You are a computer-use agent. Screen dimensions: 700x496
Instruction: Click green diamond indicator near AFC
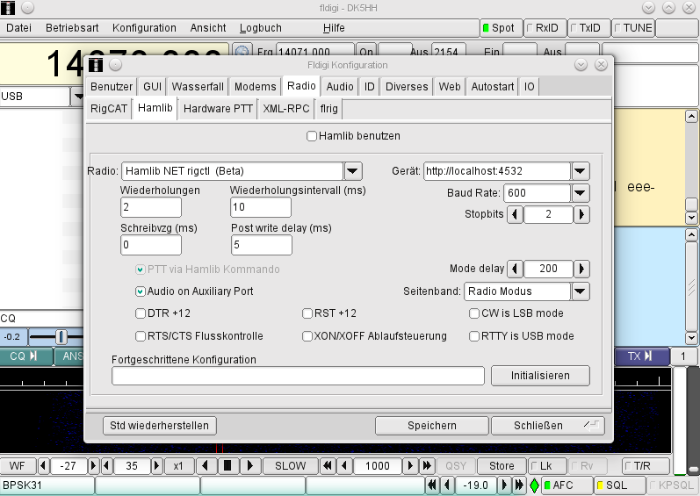pos(534,485)
